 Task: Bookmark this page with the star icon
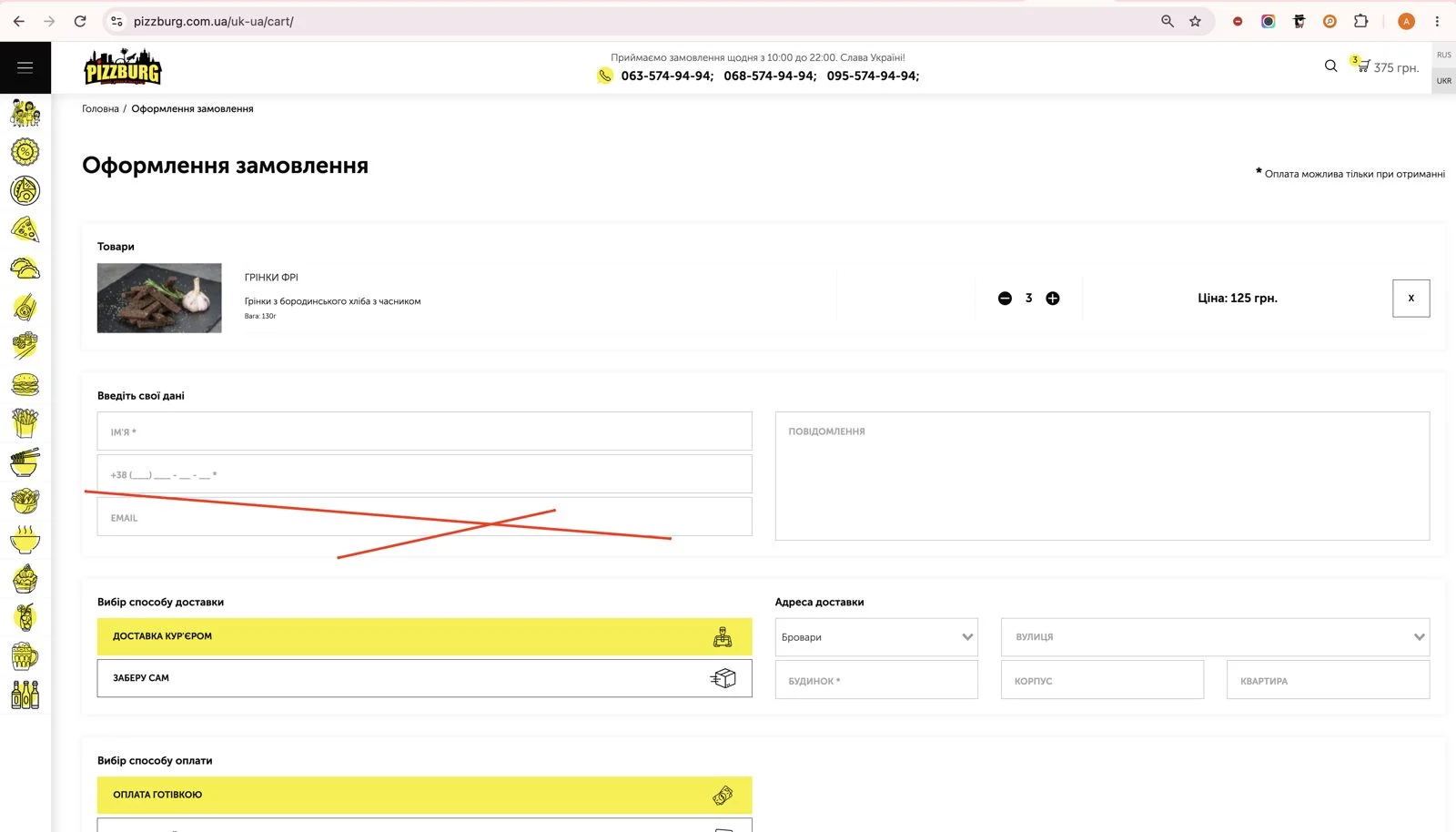click(1195, 21)
